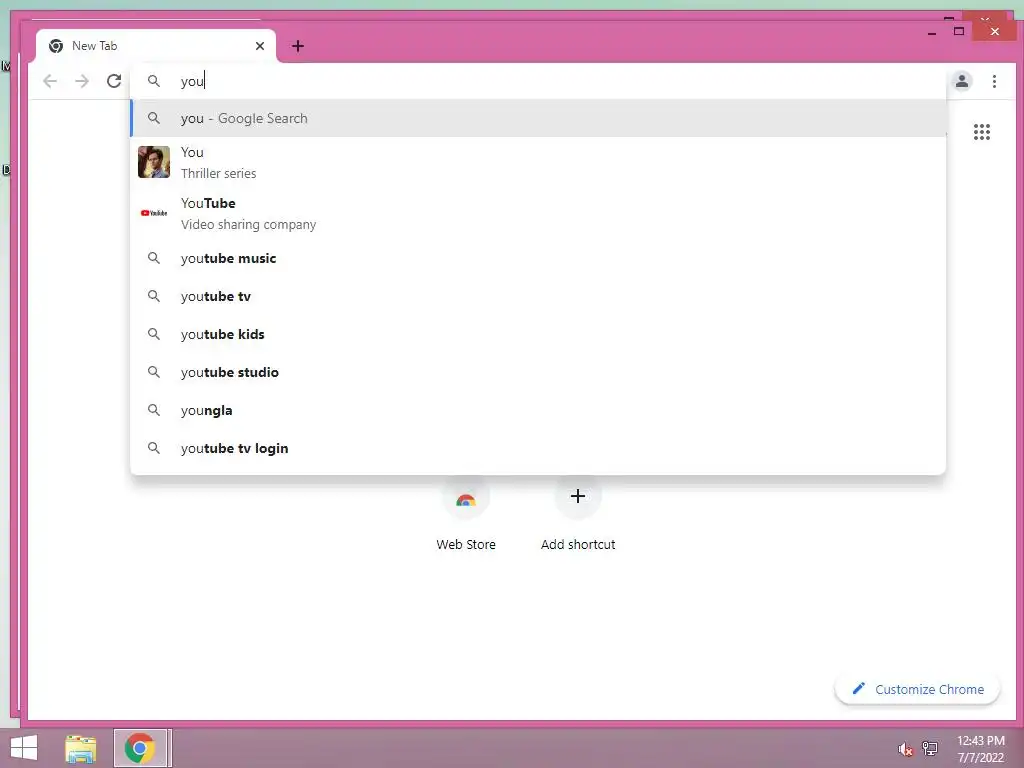1024x768 pixels.
Task: Click the search icon beside 'youngla'
Action: pyautogui.click(x=153, y=410)
